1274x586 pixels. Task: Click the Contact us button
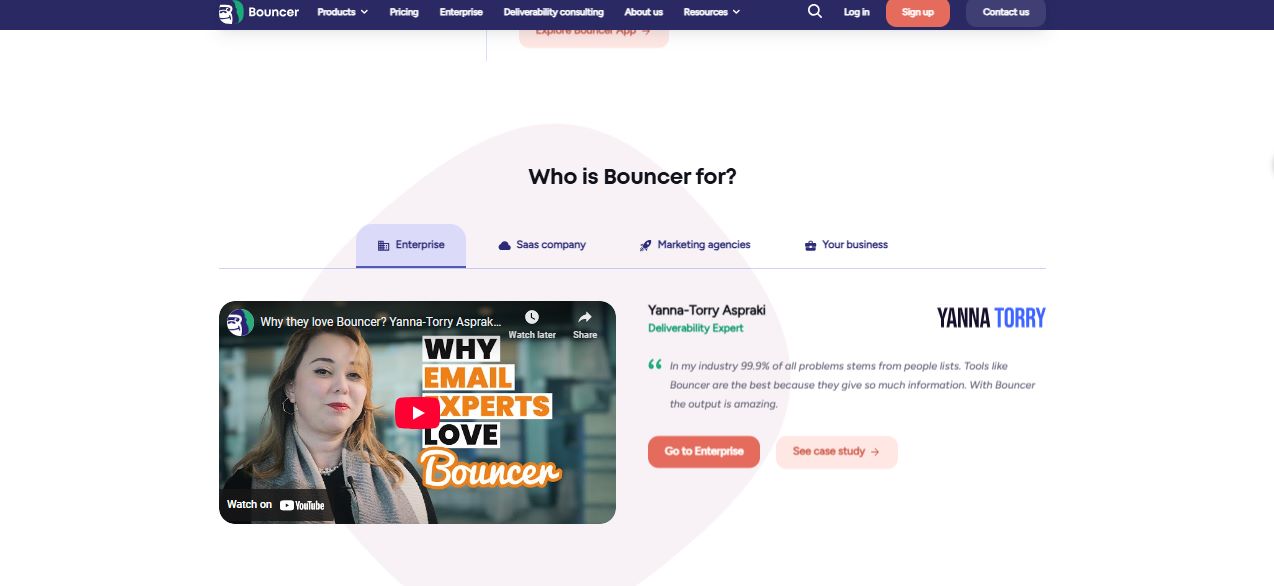point(1006,12)
